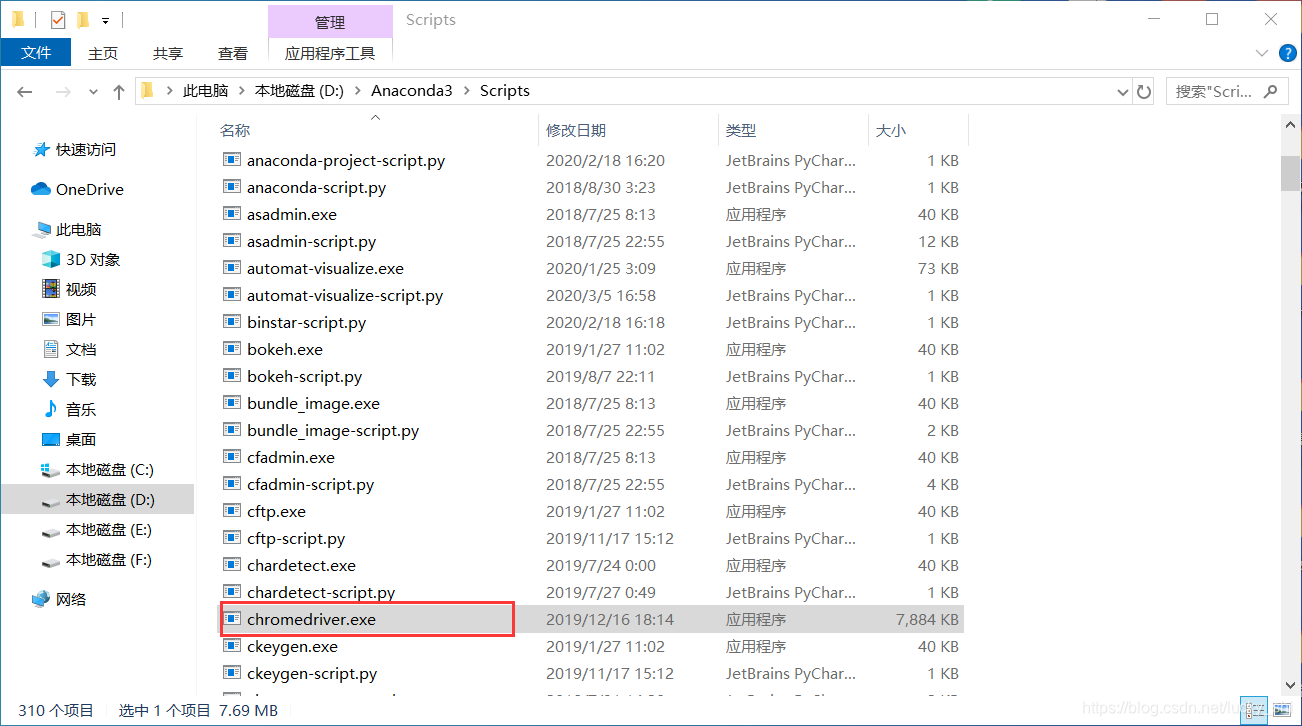The width and height of the screenshot is (1302, 726).
Task: Open the 文件 menu tab
Action: (x=36, y=53)
